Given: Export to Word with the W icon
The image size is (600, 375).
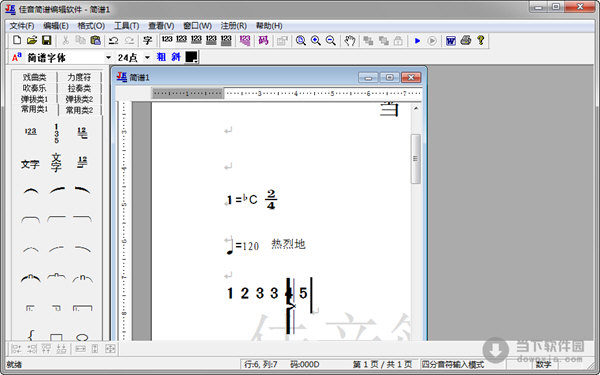Looking at the screenshot, I should 451,40.
